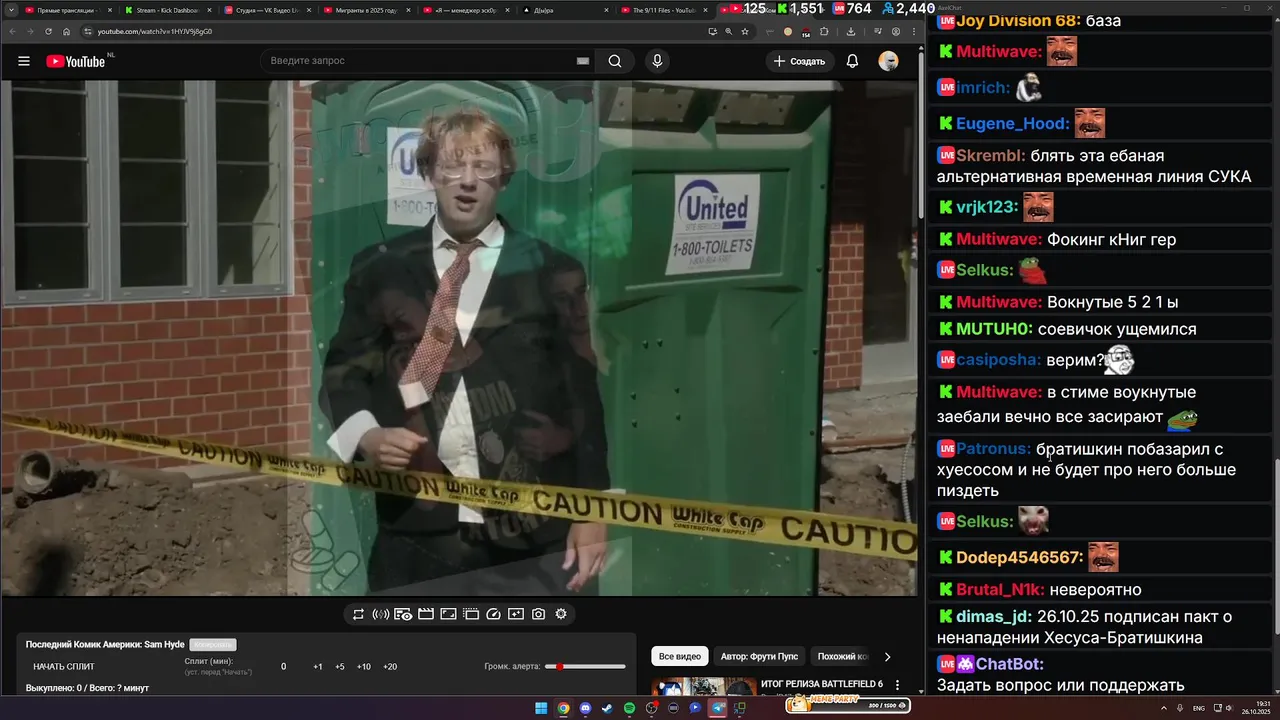Click ENG language indicator in system tray
The image size is (1280, 720).
coord(1198,708)
